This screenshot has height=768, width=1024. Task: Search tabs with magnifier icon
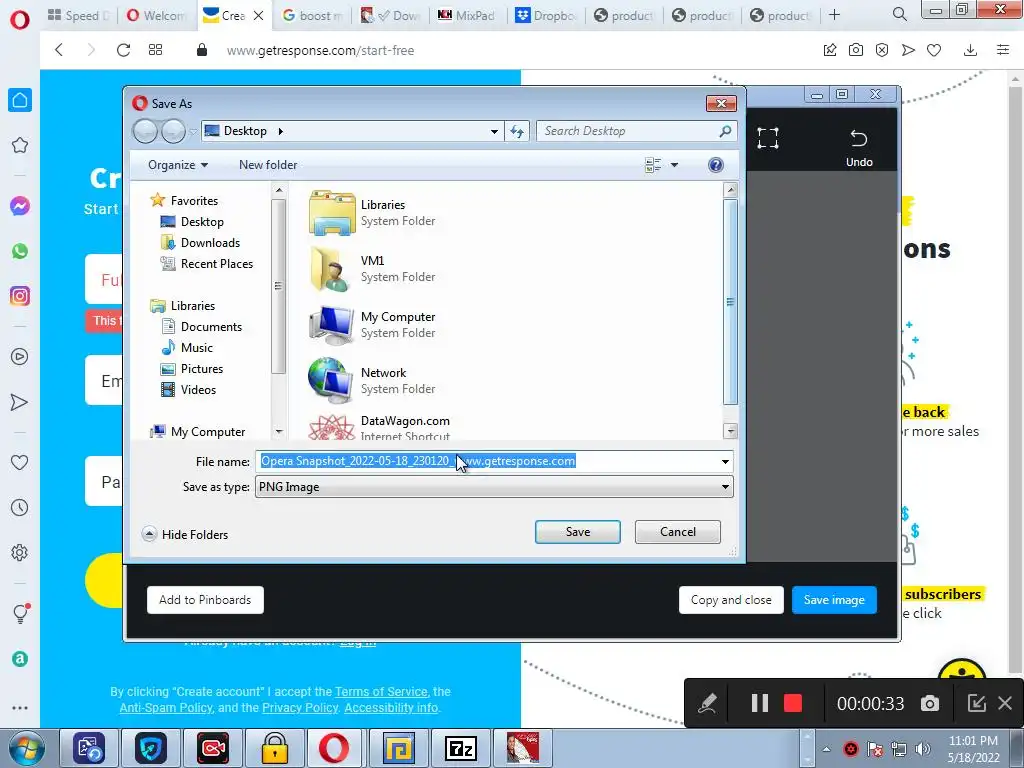(899, 14)
